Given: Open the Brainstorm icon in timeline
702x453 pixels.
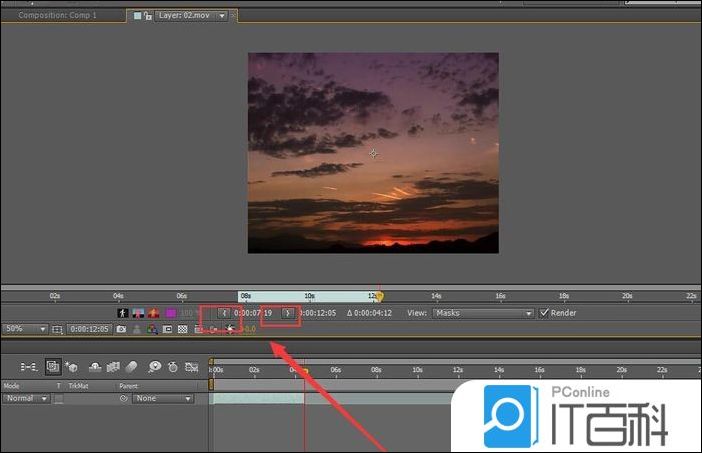Looking at the screenshot, I should click(x=156, y=367).
